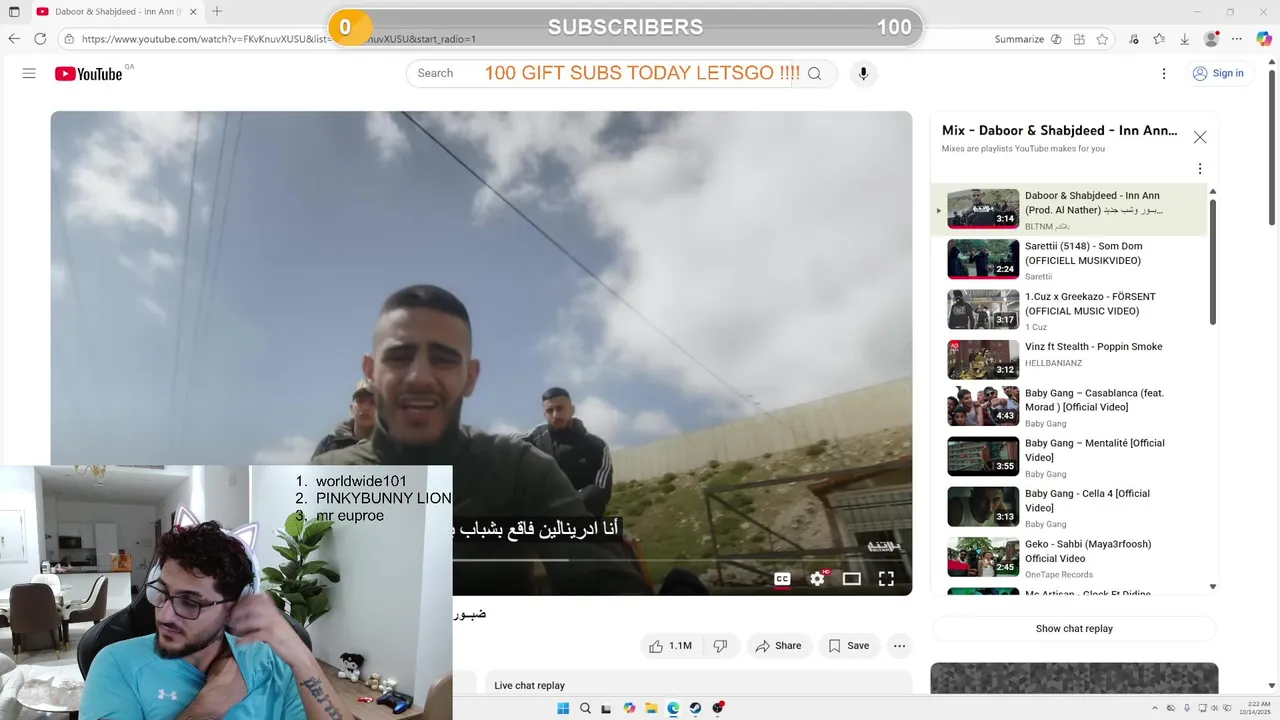1280x720 pixels.
Task: Start voice search with the microphone
Action: tap(863, 73)
